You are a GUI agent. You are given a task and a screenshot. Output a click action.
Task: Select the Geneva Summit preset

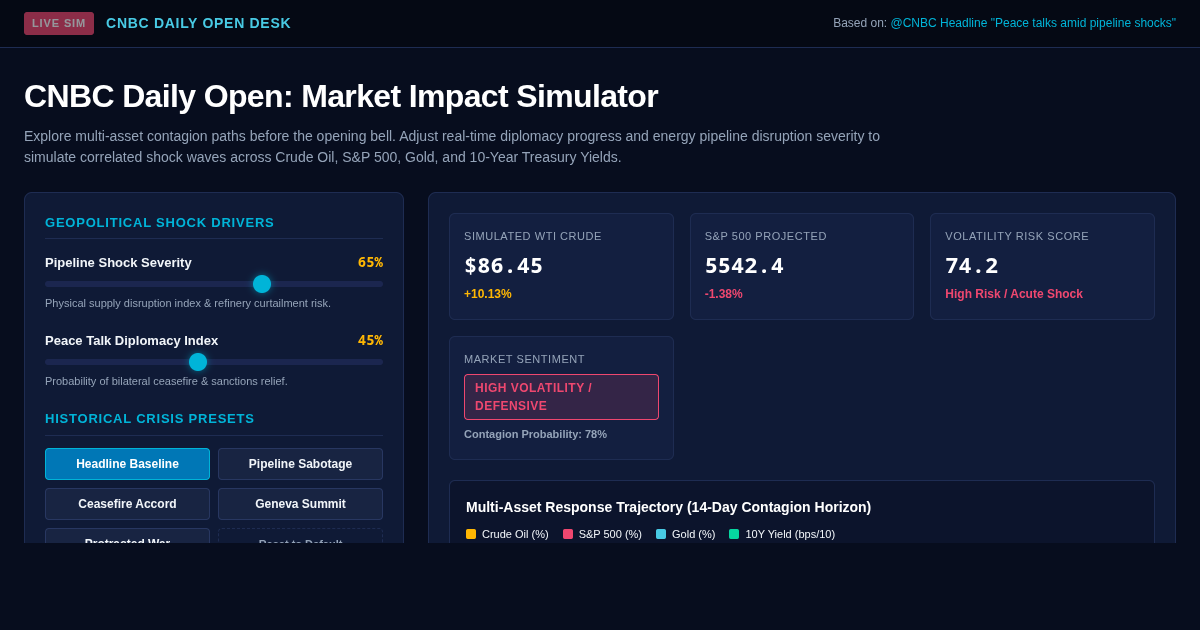pos(300,504)
